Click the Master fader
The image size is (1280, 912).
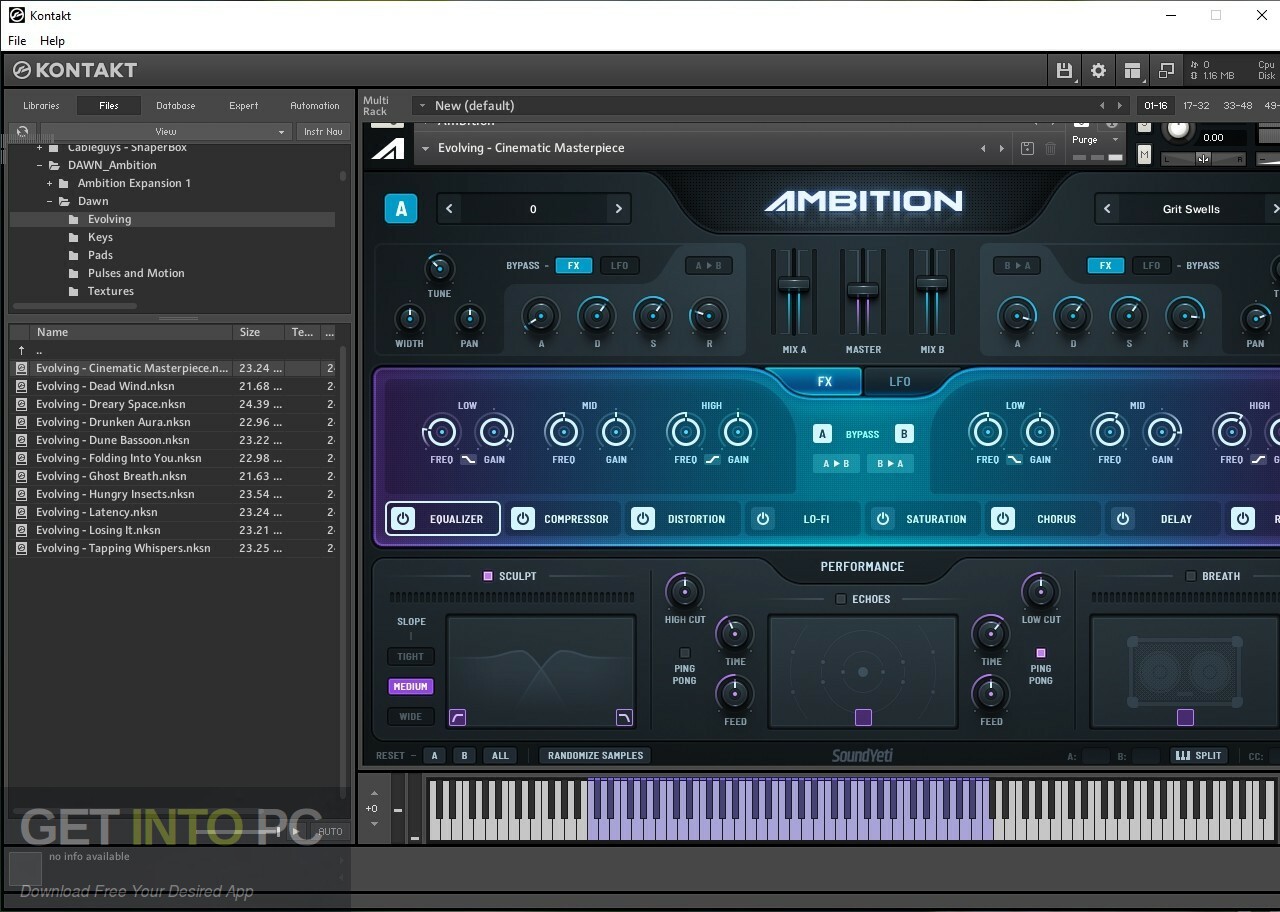coord(863,290)
